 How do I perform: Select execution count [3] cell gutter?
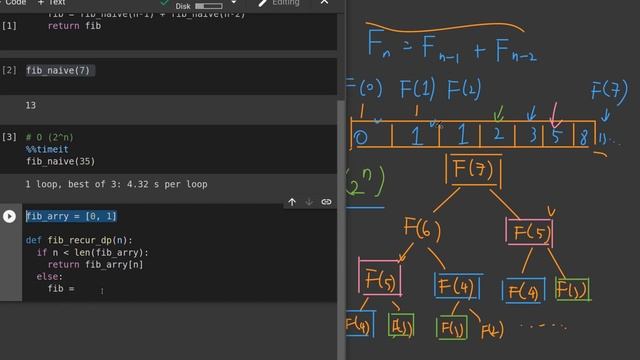[x=9, y=137]
